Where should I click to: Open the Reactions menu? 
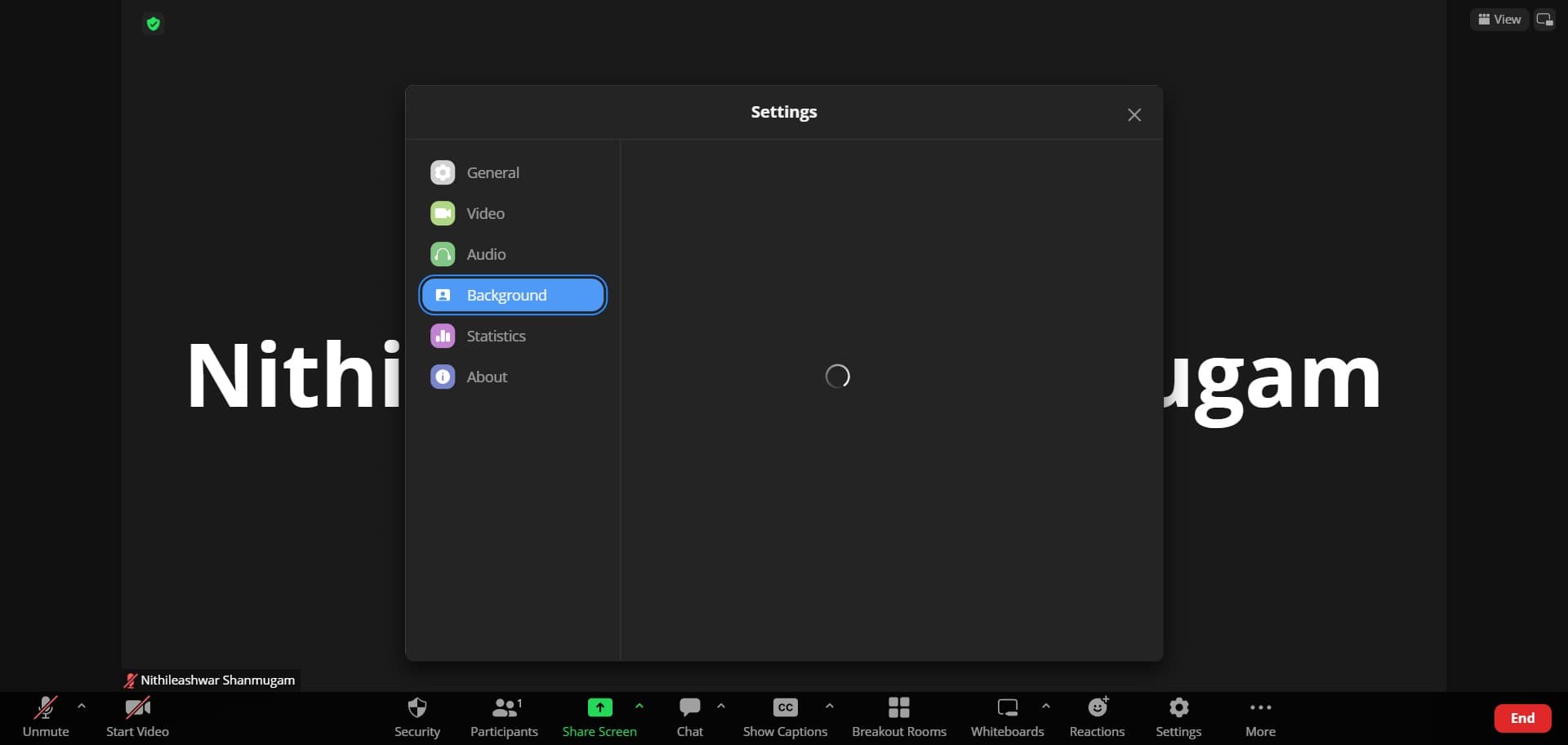click(1097, 708)
